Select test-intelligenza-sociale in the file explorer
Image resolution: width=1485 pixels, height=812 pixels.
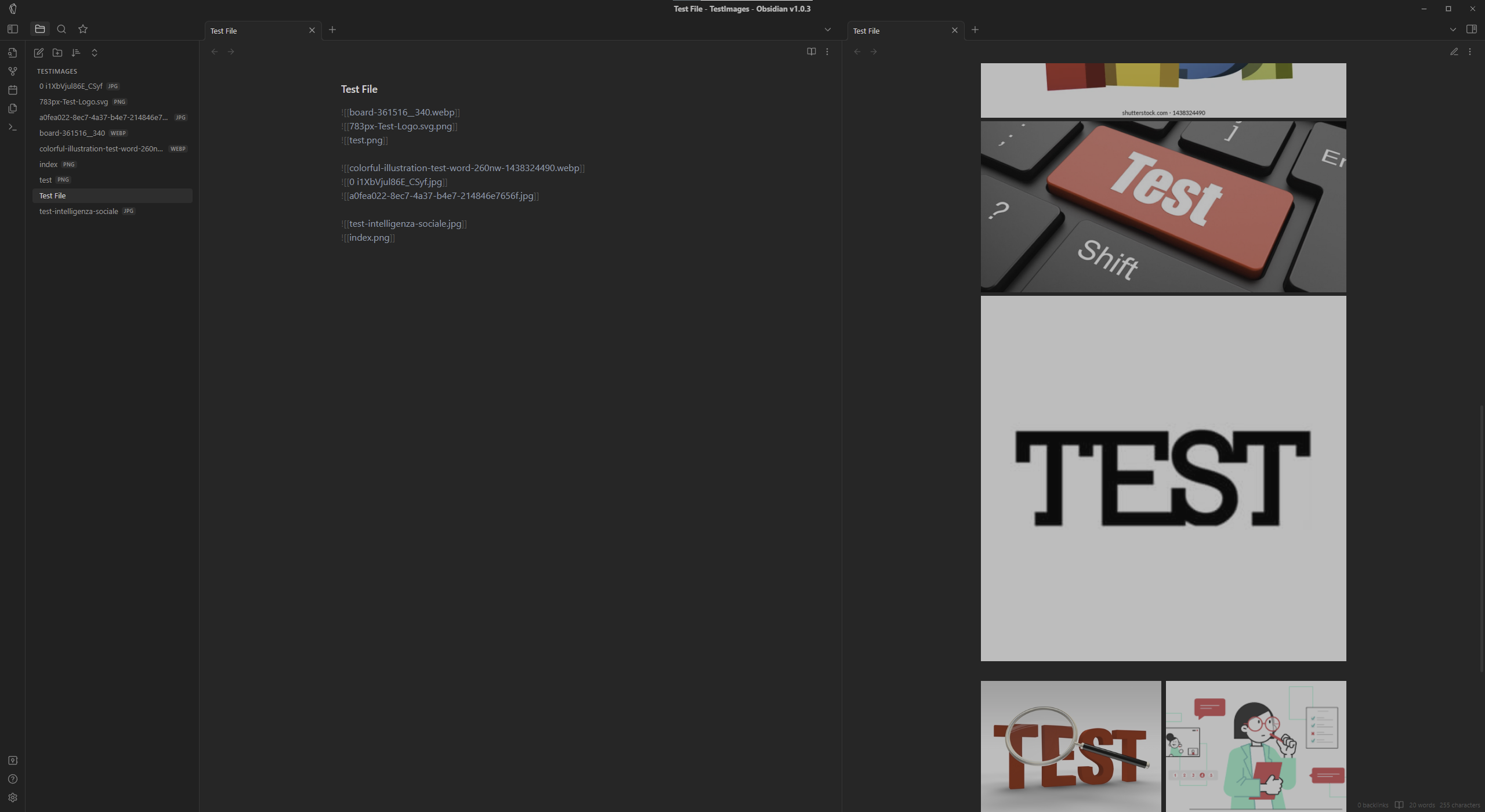tap(78, 211)
